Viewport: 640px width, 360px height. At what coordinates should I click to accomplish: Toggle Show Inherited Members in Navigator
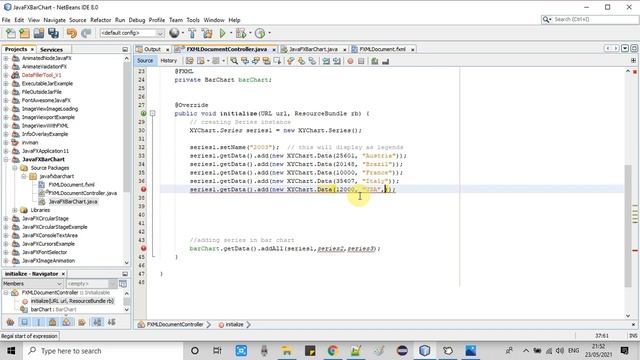point(10,322)
